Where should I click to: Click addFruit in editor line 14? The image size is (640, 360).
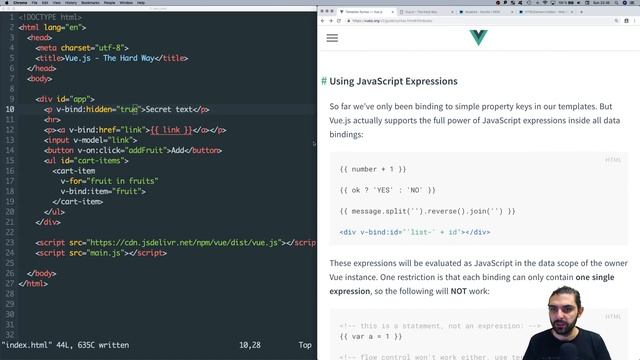point(146,150)
